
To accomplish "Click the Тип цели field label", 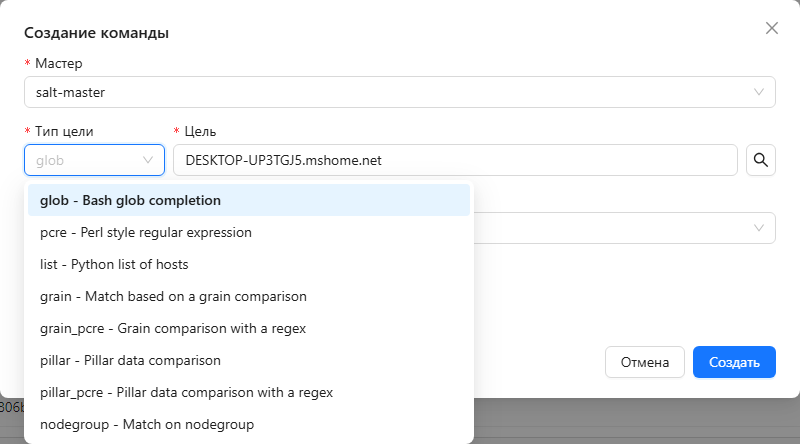I will point(71,131).
